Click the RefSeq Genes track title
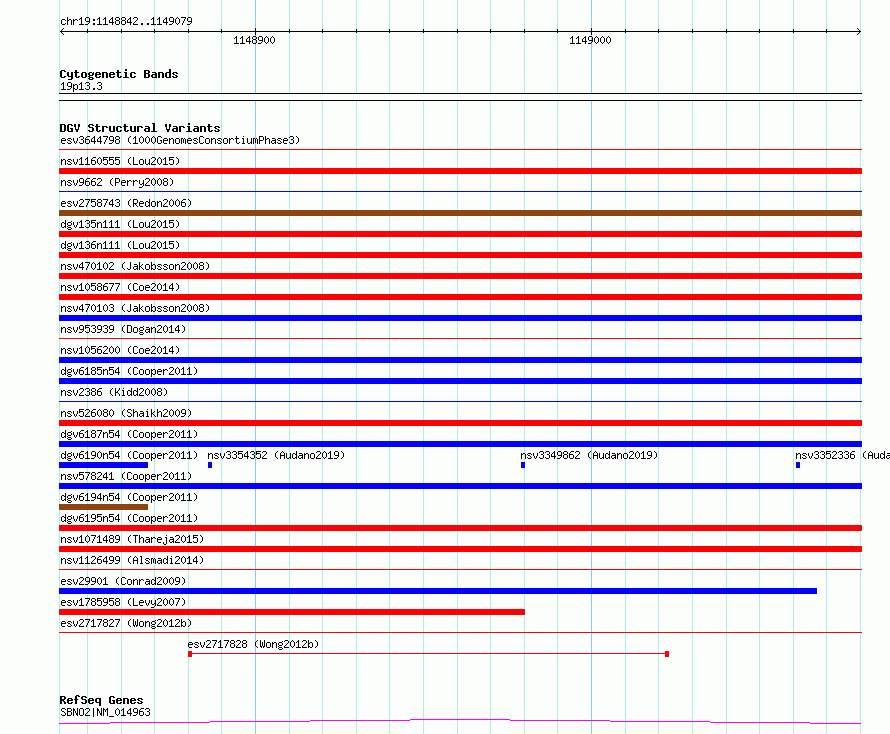The width and height of the screenshot is (890, 734). (101, 700)
